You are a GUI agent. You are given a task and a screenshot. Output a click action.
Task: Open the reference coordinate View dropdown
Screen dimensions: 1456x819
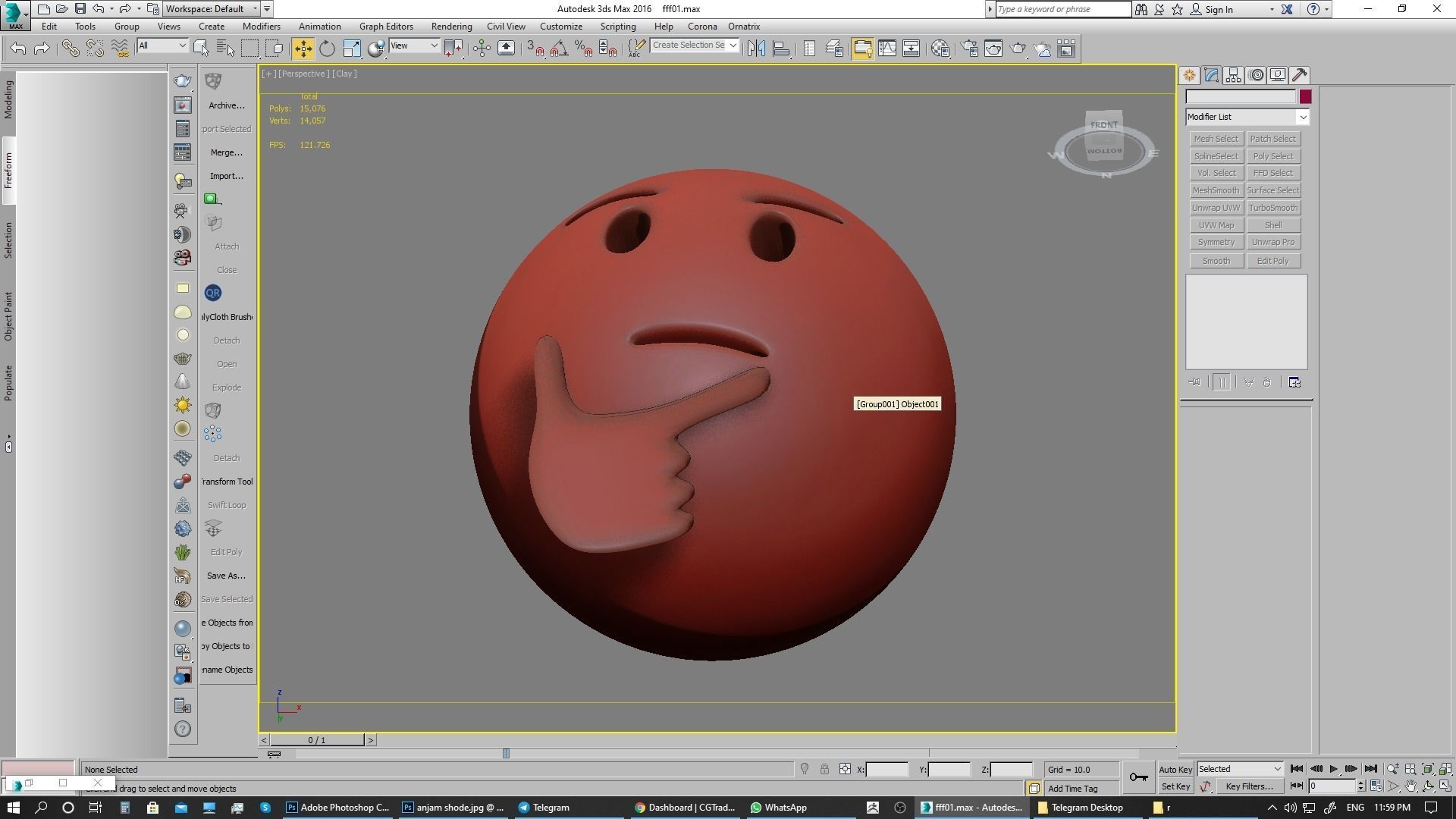tap(414, 46)
